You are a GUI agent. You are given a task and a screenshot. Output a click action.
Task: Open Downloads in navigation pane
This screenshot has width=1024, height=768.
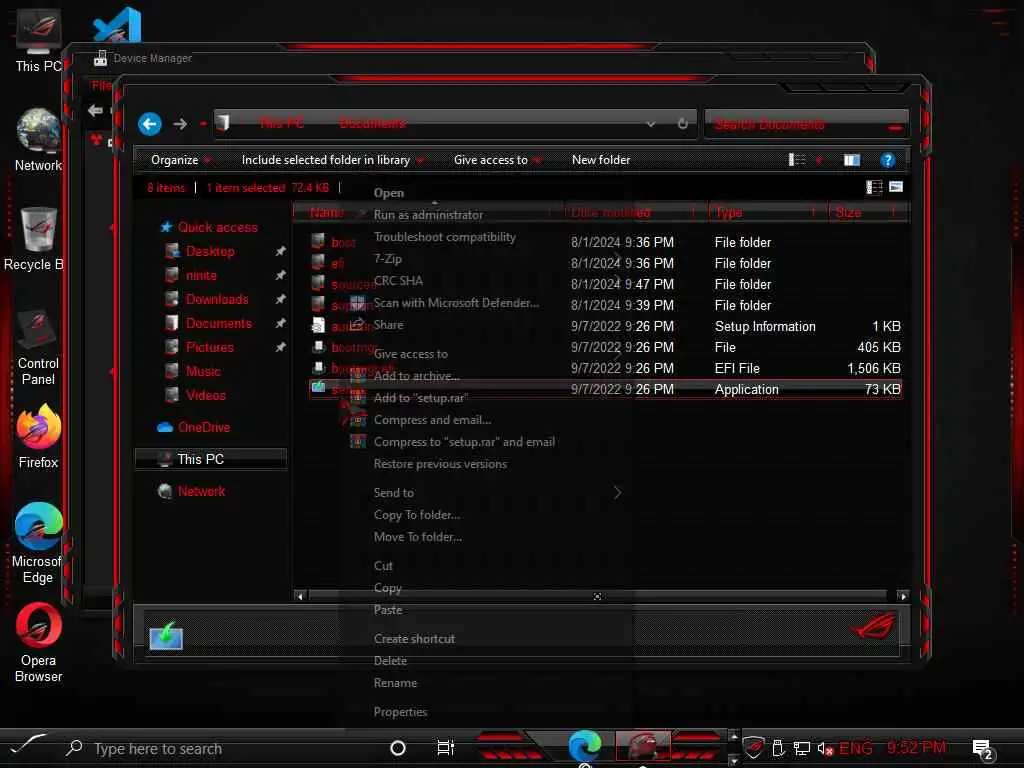[x=217, y=299]
